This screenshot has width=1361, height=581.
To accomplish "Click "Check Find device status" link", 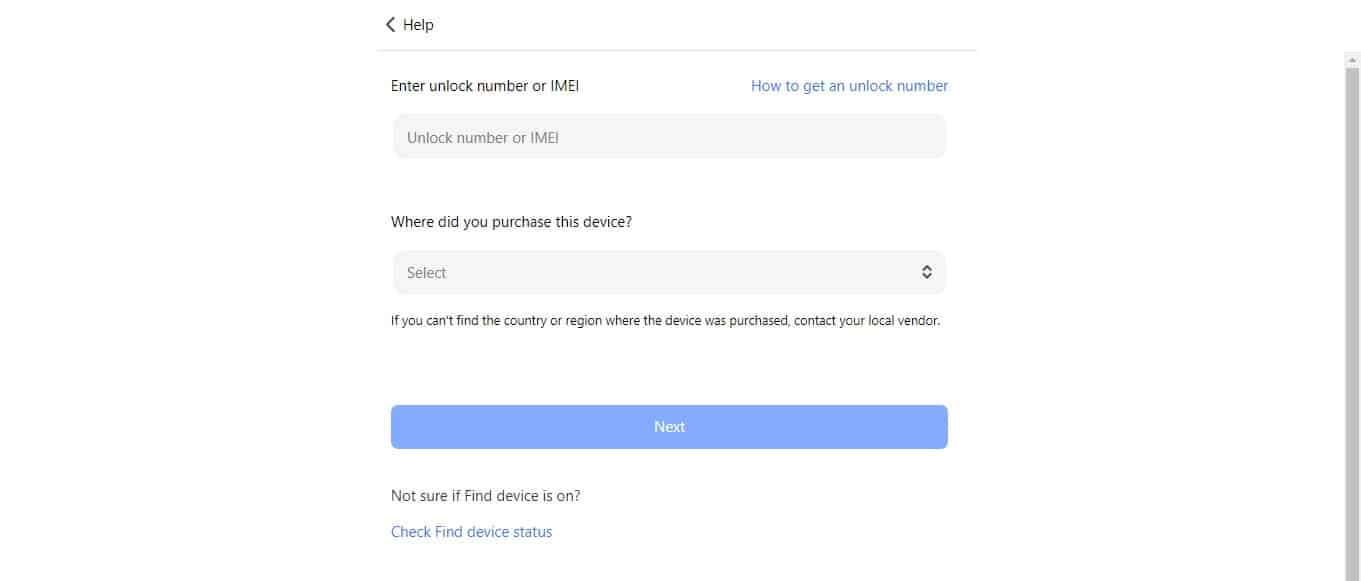I will point(471,531).
